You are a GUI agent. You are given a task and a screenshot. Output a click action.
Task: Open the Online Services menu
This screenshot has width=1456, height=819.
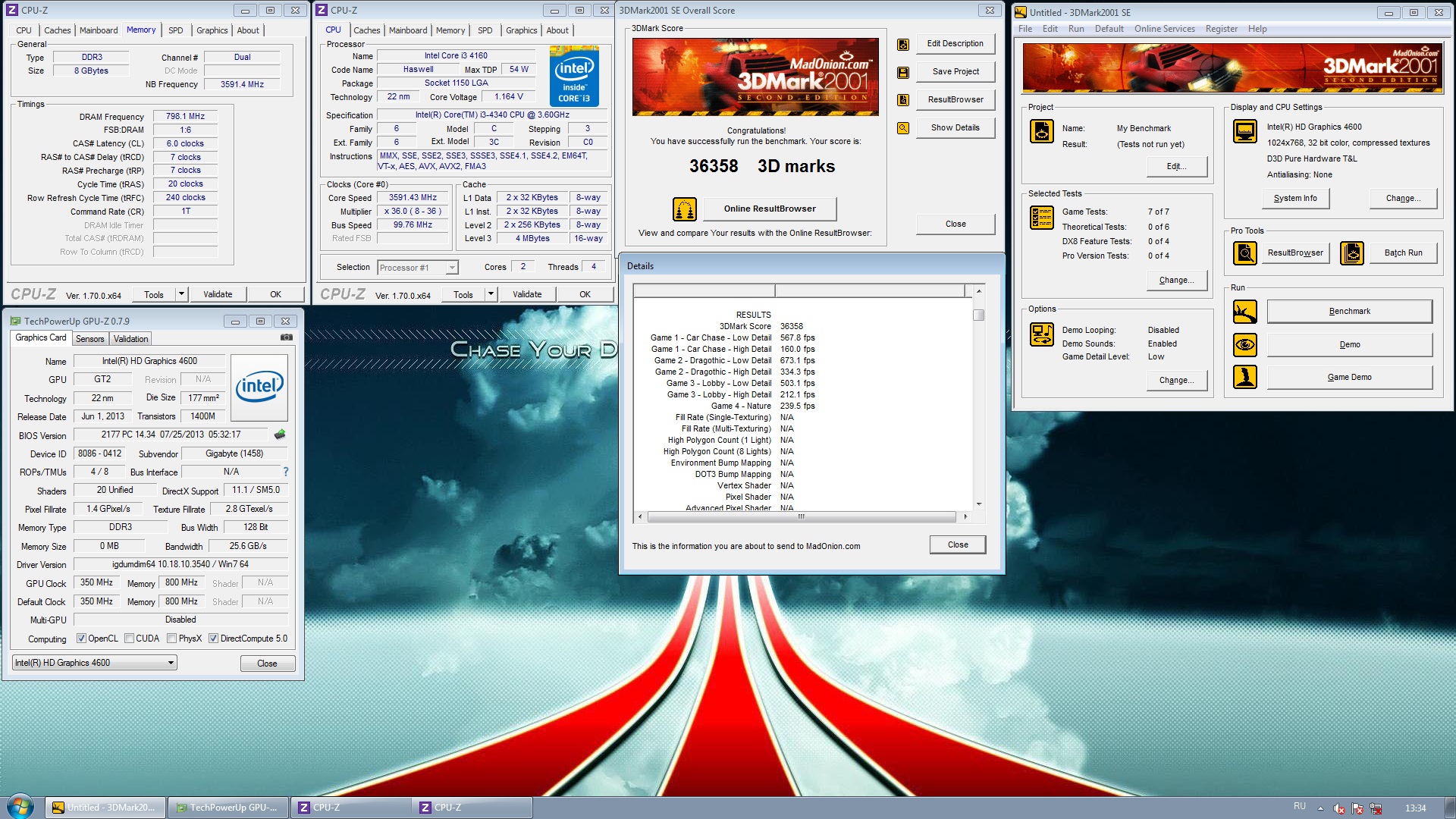[1165, 29]
